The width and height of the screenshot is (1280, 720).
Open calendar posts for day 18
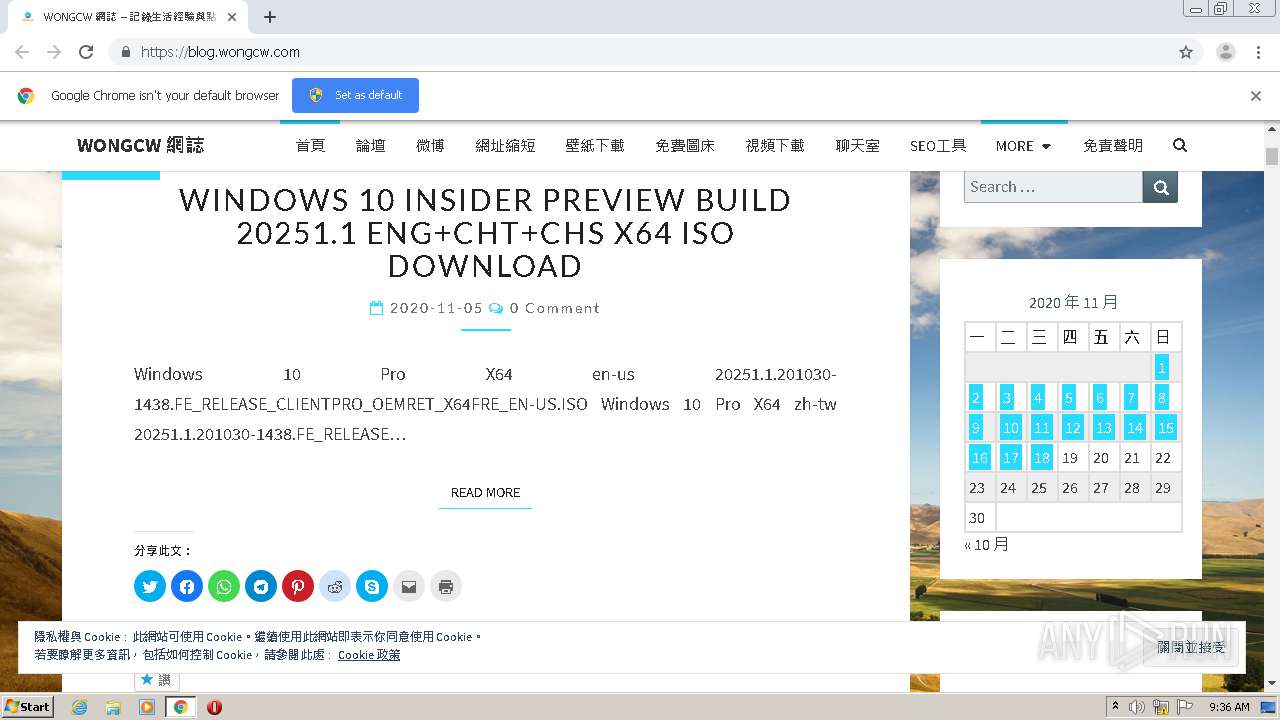click(1042, 458)
